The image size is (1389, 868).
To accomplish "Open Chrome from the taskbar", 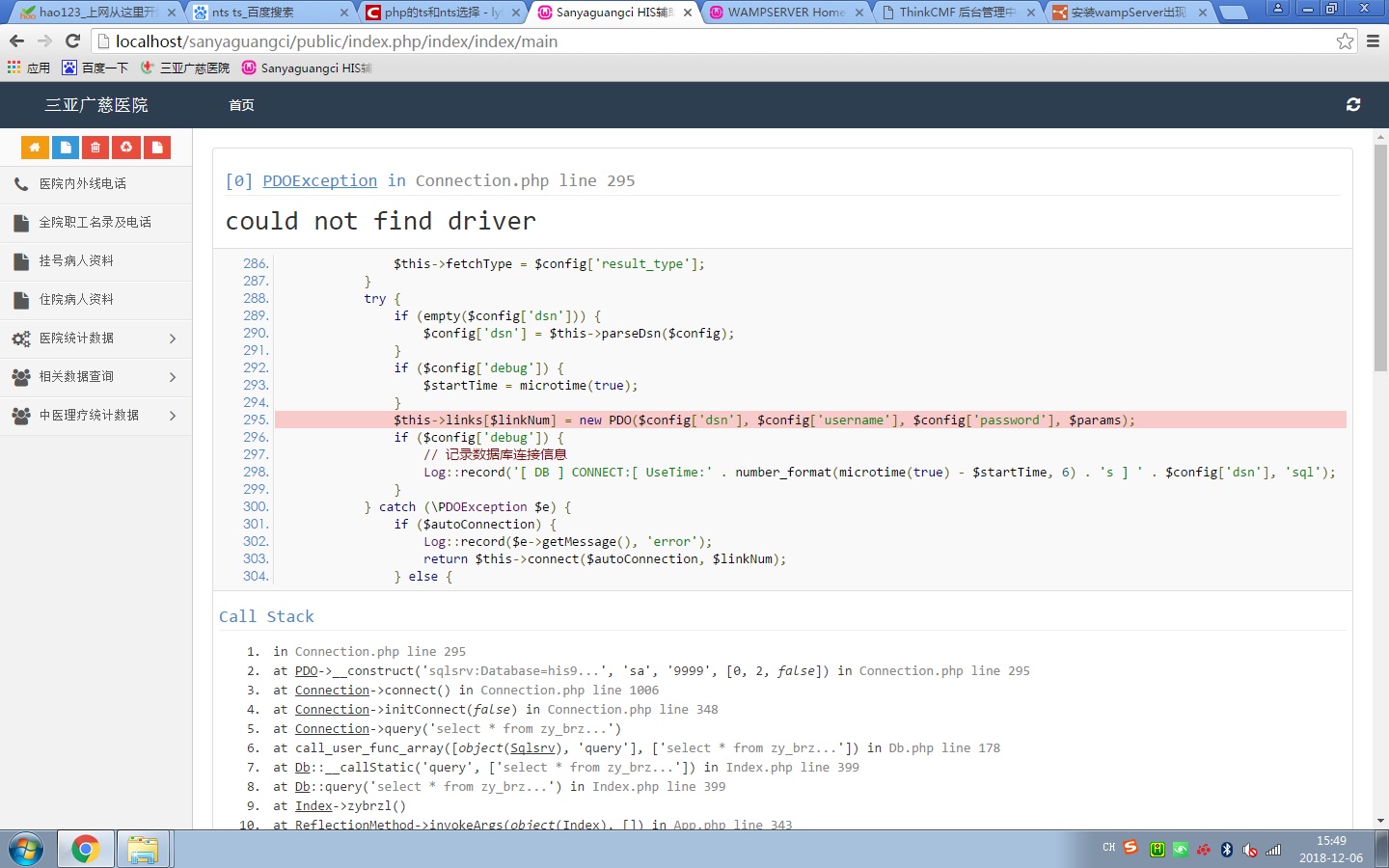I will coord(85,850).
